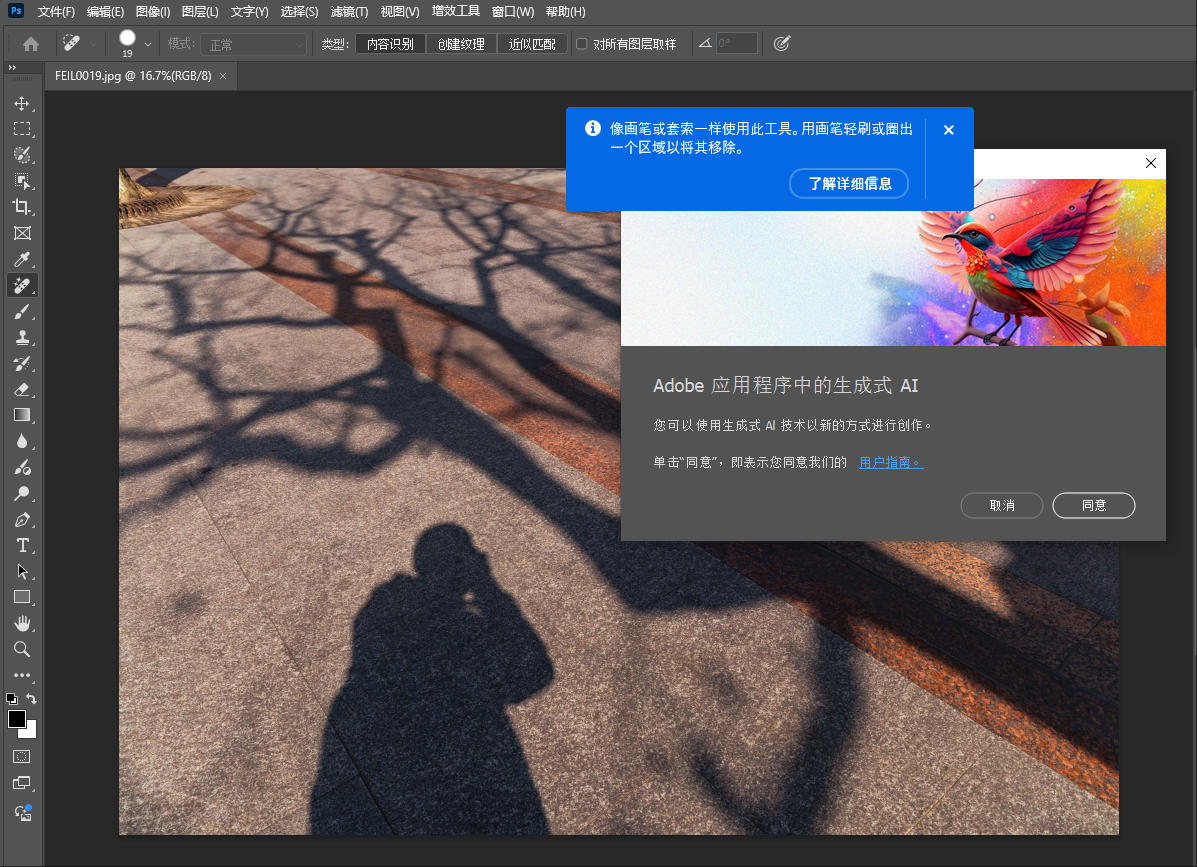Select the Gradient tool

[22, 415]
